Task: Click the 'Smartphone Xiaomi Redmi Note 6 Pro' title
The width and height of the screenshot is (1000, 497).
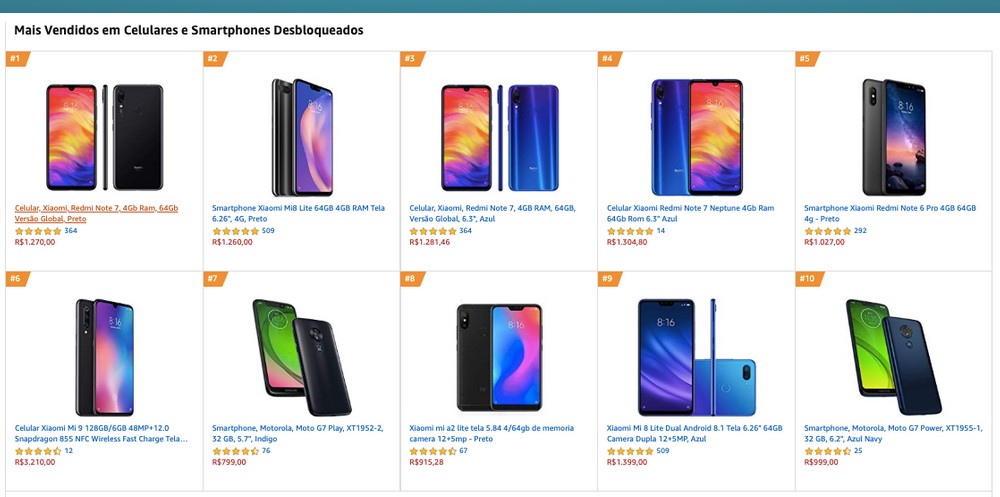Action: 889,213
